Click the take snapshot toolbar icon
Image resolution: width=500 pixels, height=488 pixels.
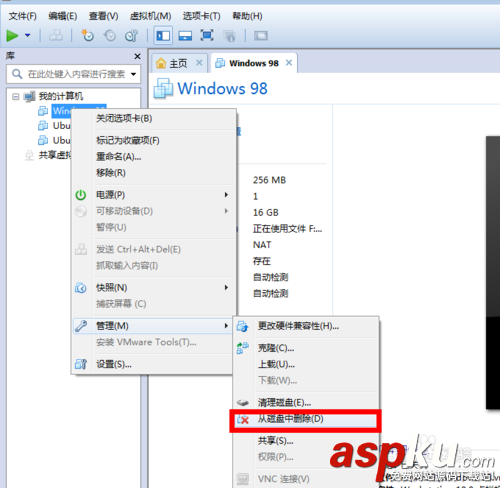(x=88, y=35)
